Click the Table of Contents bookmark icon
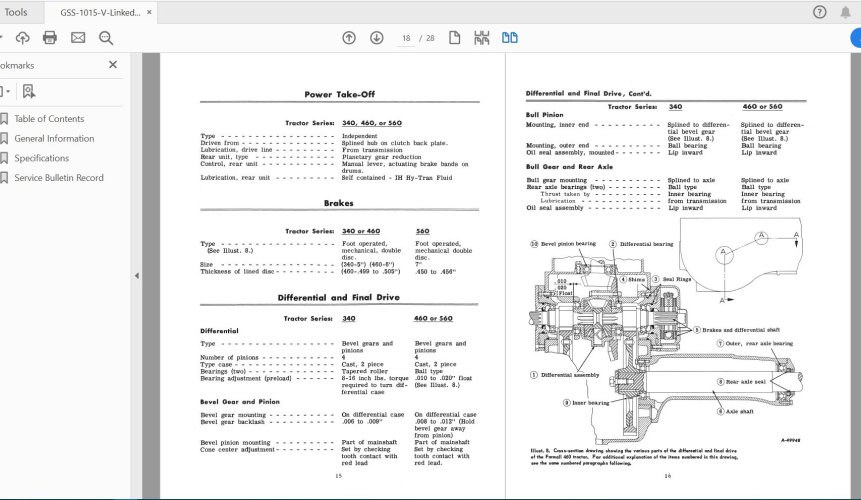Viewport: 861px width, 500px height. click(x=4, y=119)
